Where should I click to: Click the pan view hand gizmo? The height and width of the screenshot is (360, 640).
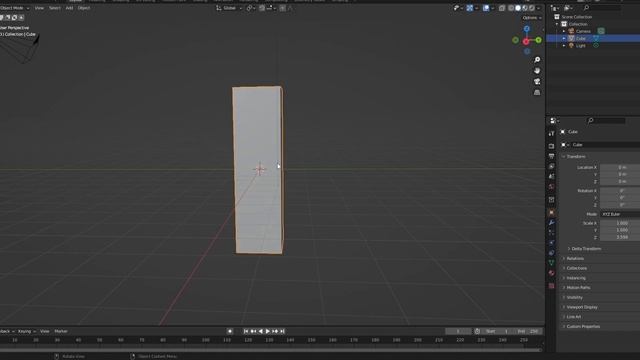[537, 71]
